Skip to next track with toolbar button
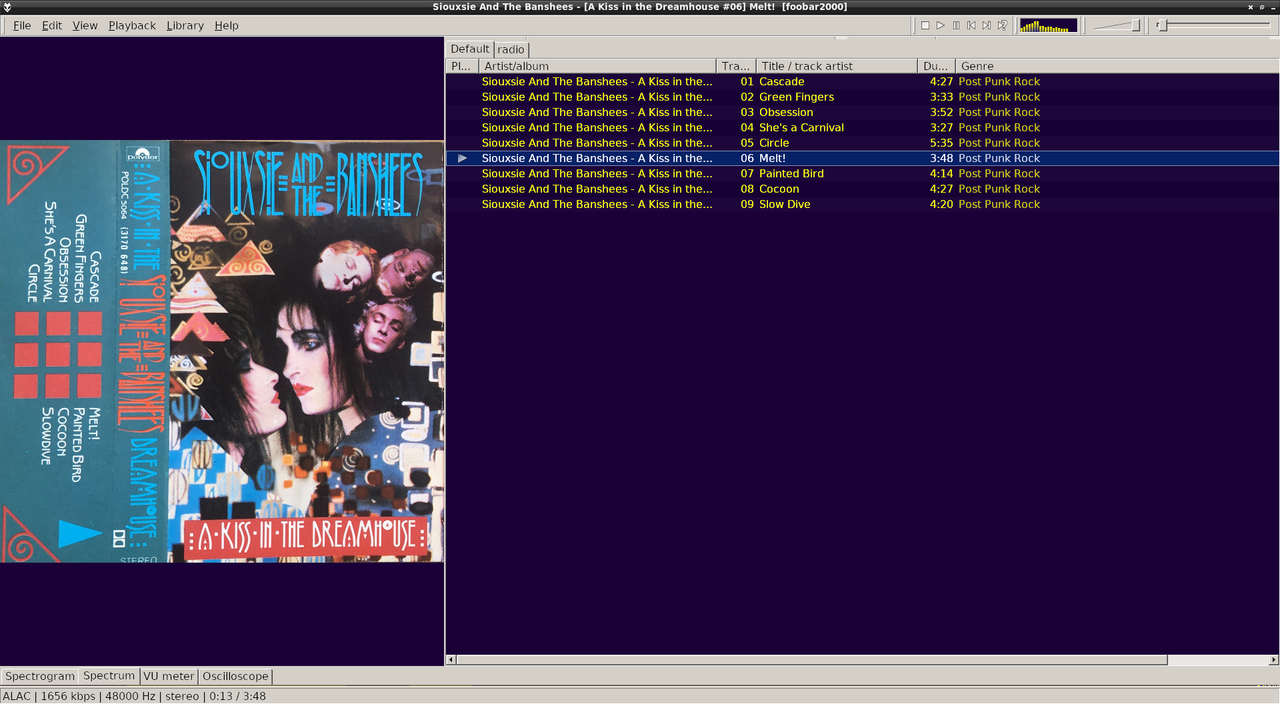Image resolution: width=1280 pixels, height=704 pixels. pos(987,25)
